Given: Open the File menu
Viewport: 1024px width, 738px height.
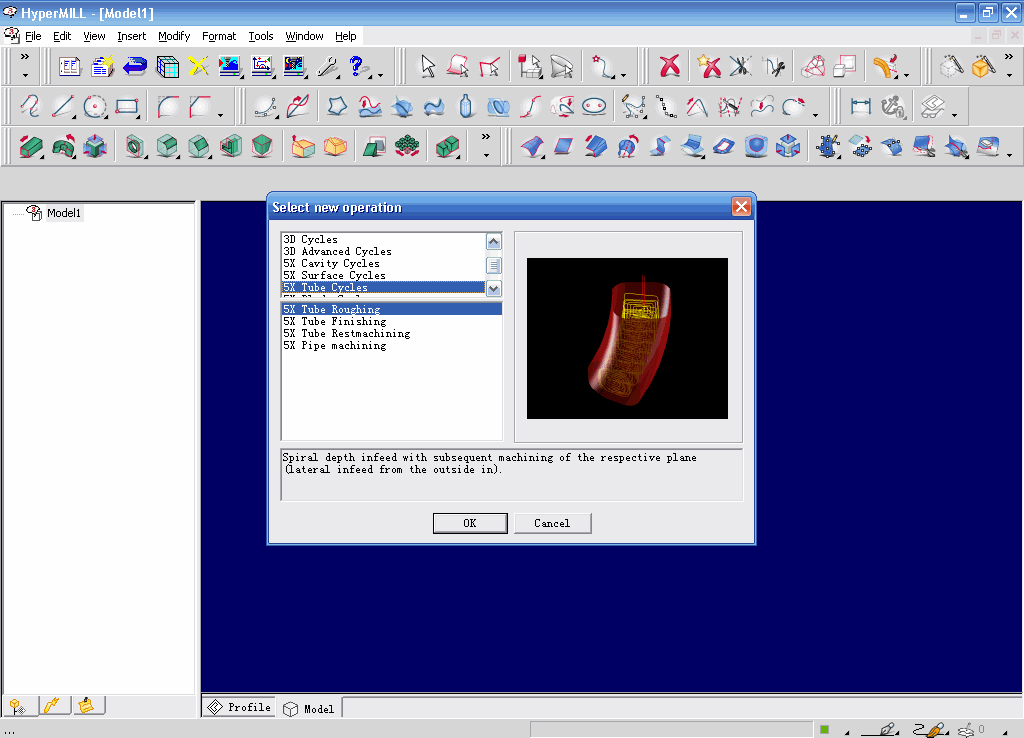Looking at the screenshot, I should tap(33, 36).
